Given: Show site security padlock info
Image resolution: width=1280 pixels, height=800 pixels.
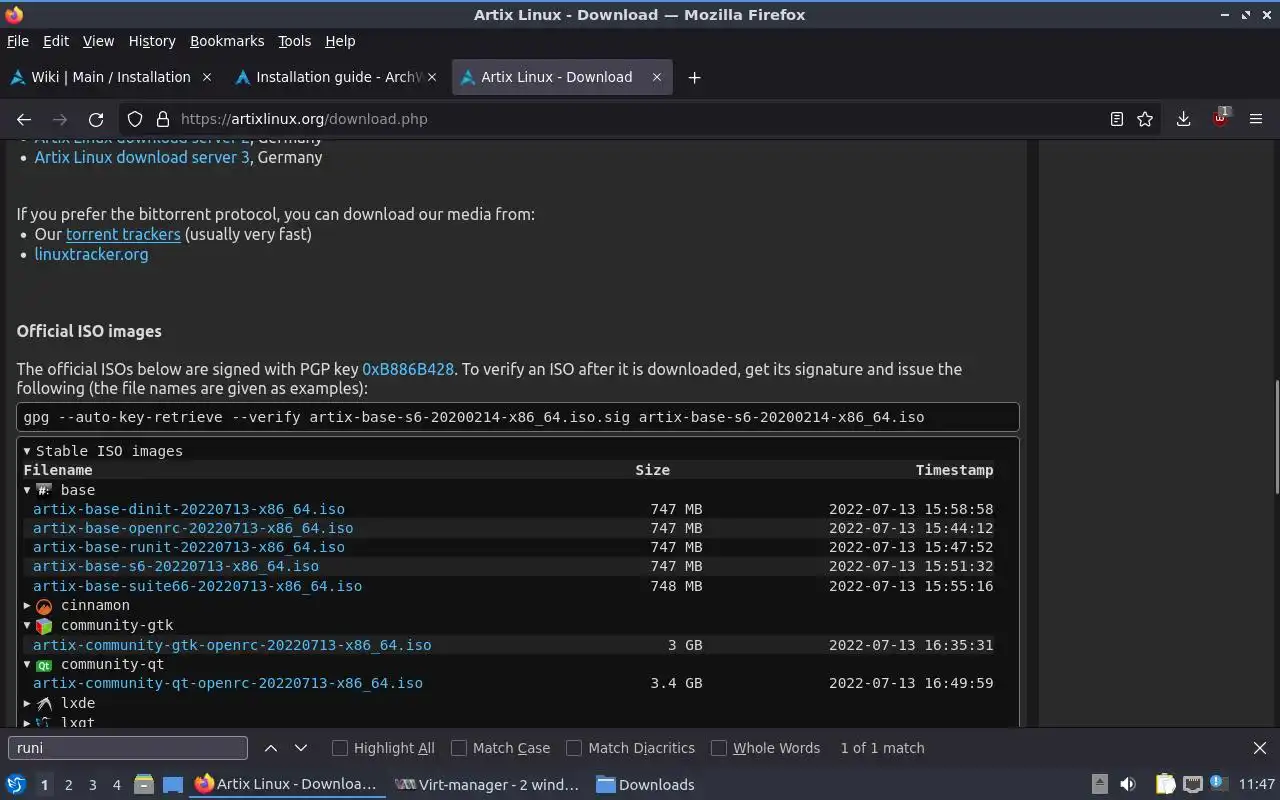Looking at the screenshot, I should tap(162, 119).
